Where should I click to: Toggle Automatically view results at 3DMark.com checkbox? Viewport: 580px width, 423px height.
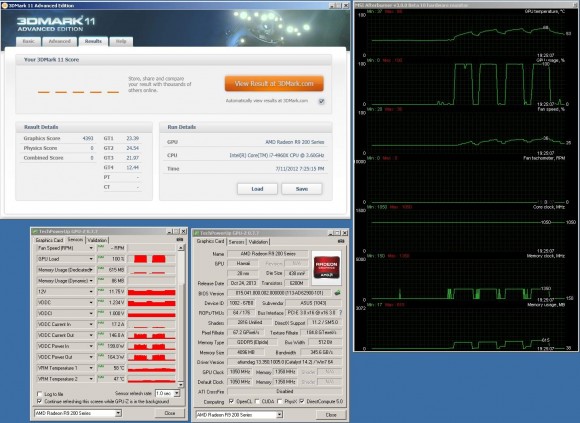(321, 101)
